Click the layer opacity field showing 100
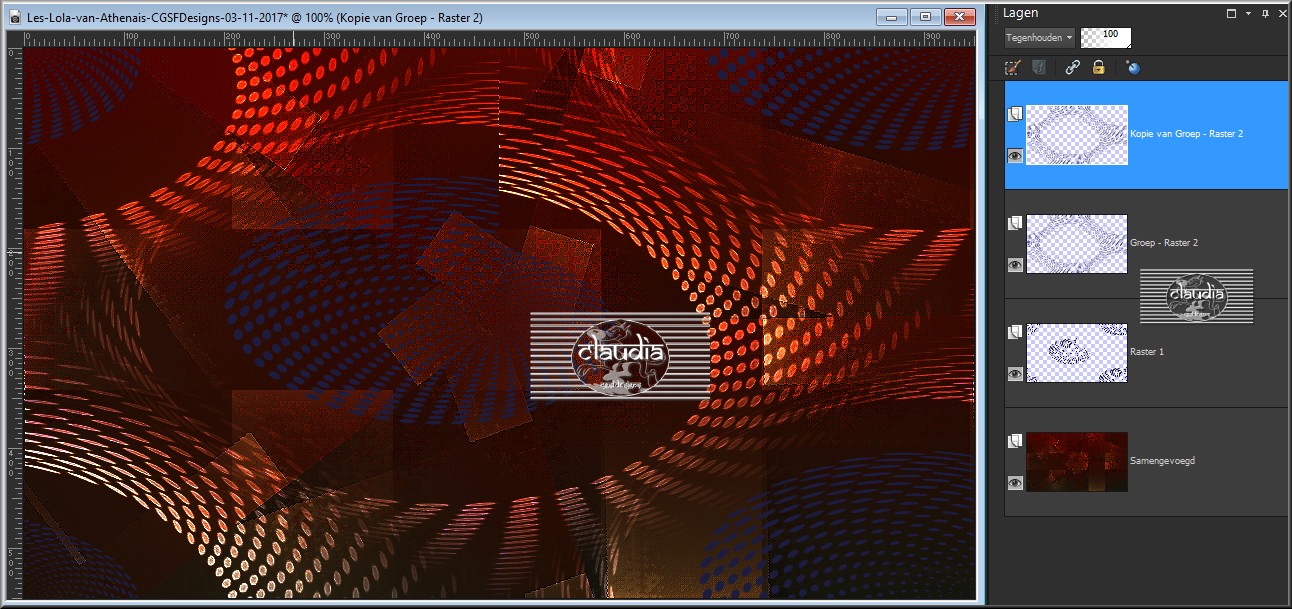 click(x=1107, y=37)
